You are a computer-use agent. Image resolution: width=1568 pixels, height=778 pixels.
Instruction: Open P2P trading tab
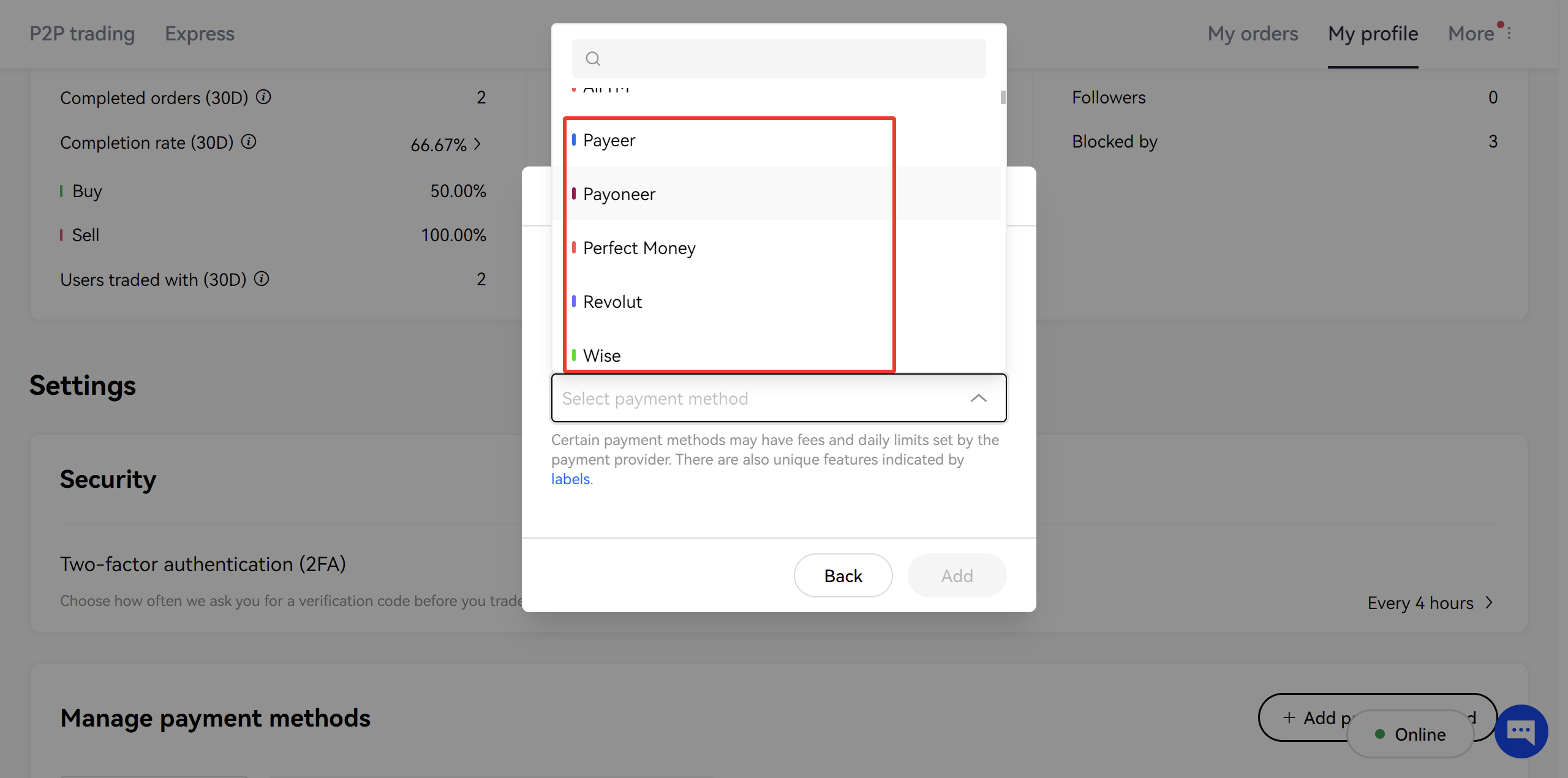82,34
